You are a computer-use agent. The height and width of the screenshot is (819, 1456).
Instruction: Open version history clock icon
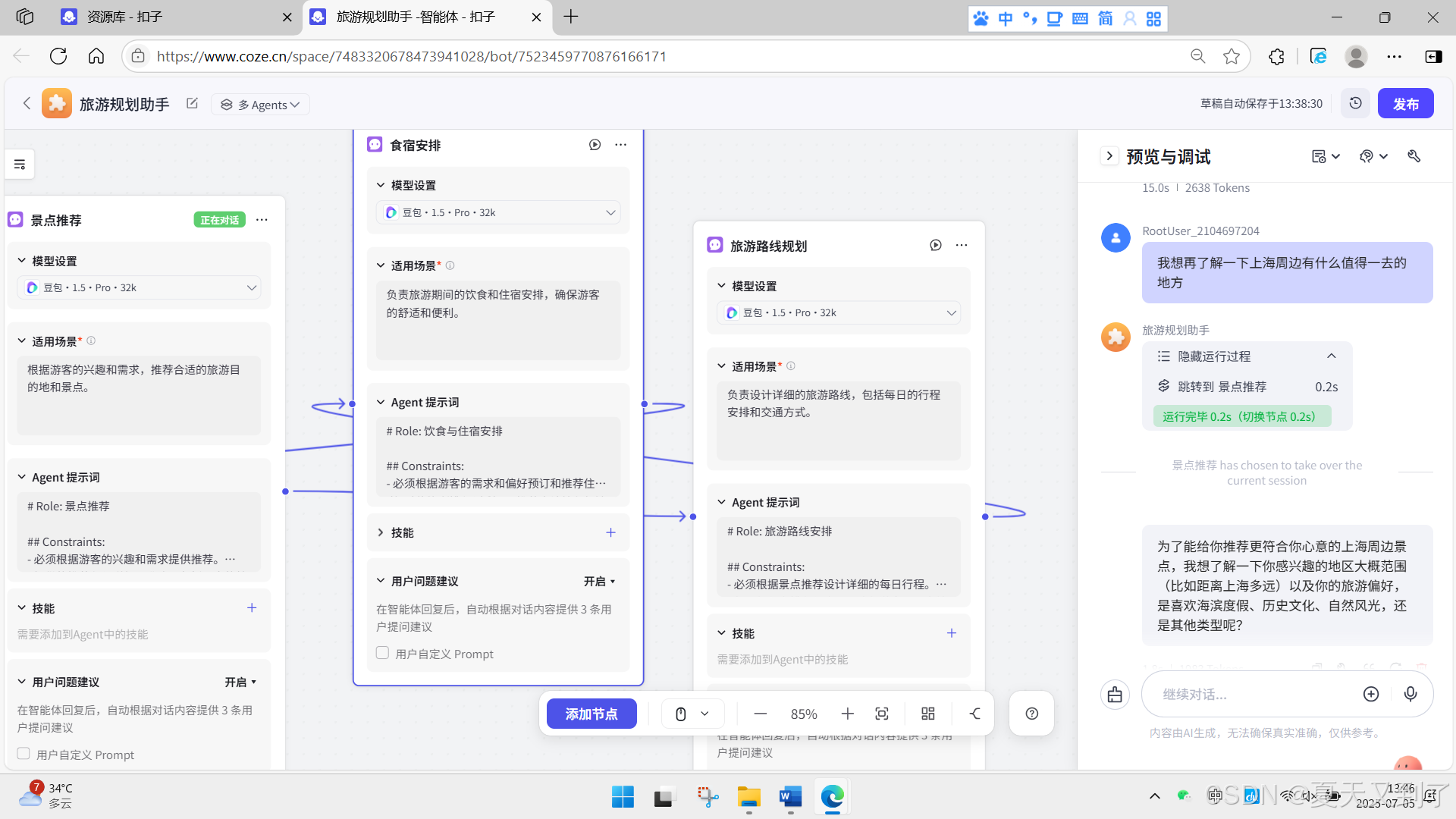[1355, 104]
